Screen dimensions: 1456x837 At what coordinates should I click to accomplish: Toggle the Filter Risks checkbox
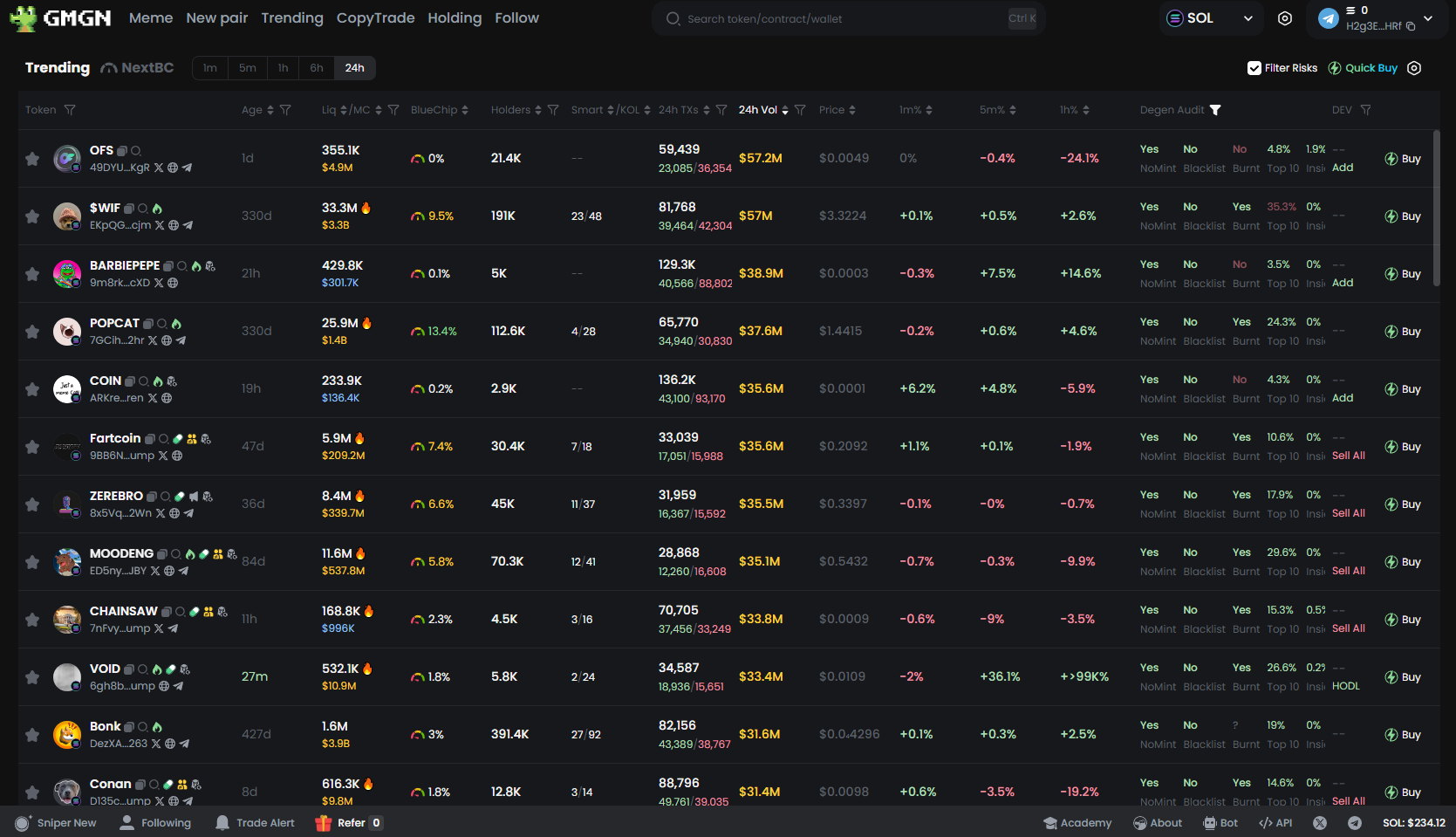(1254, 68)
